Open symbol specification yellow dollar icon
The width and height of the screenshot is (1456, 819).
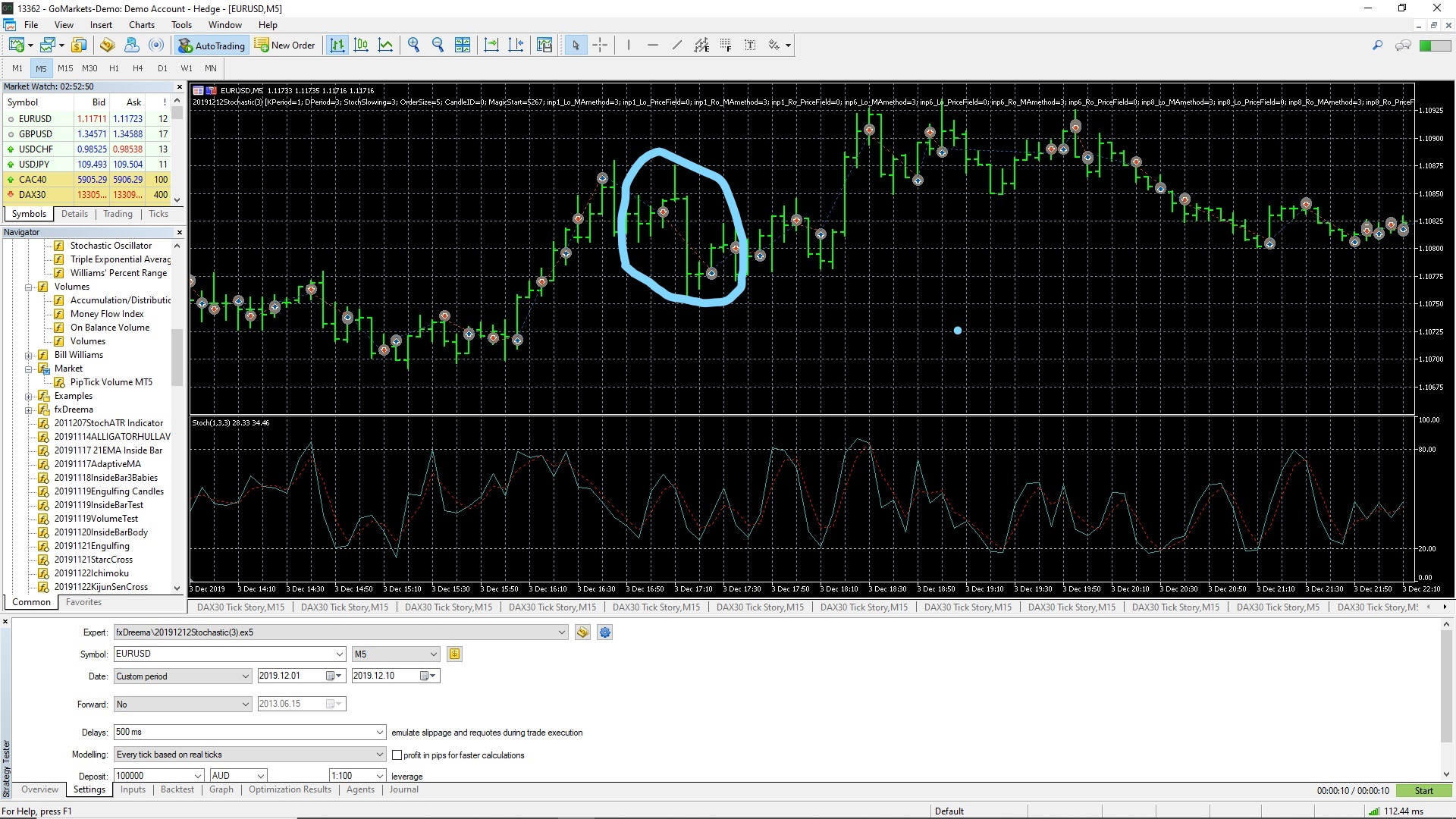[454, 654]
